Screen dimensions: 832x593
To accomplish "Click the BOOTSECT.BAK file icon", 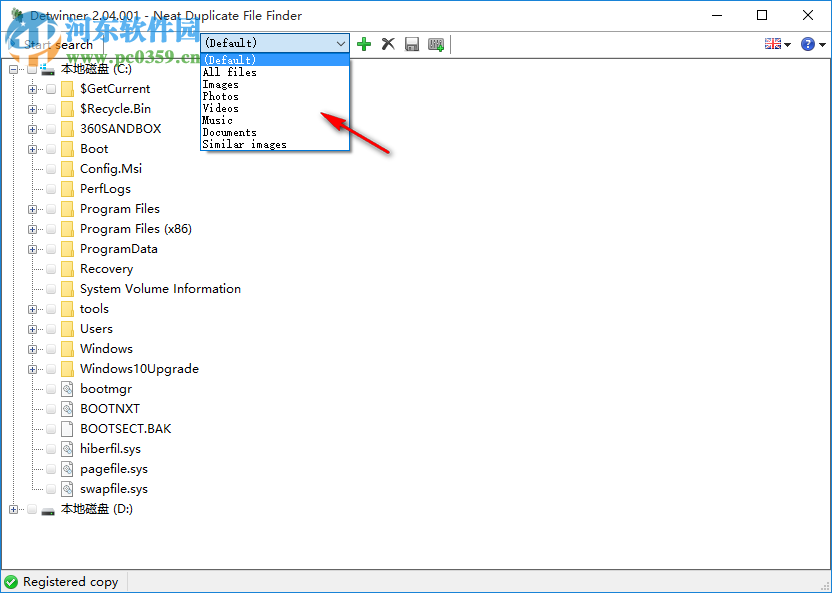I will click(67, 429).
